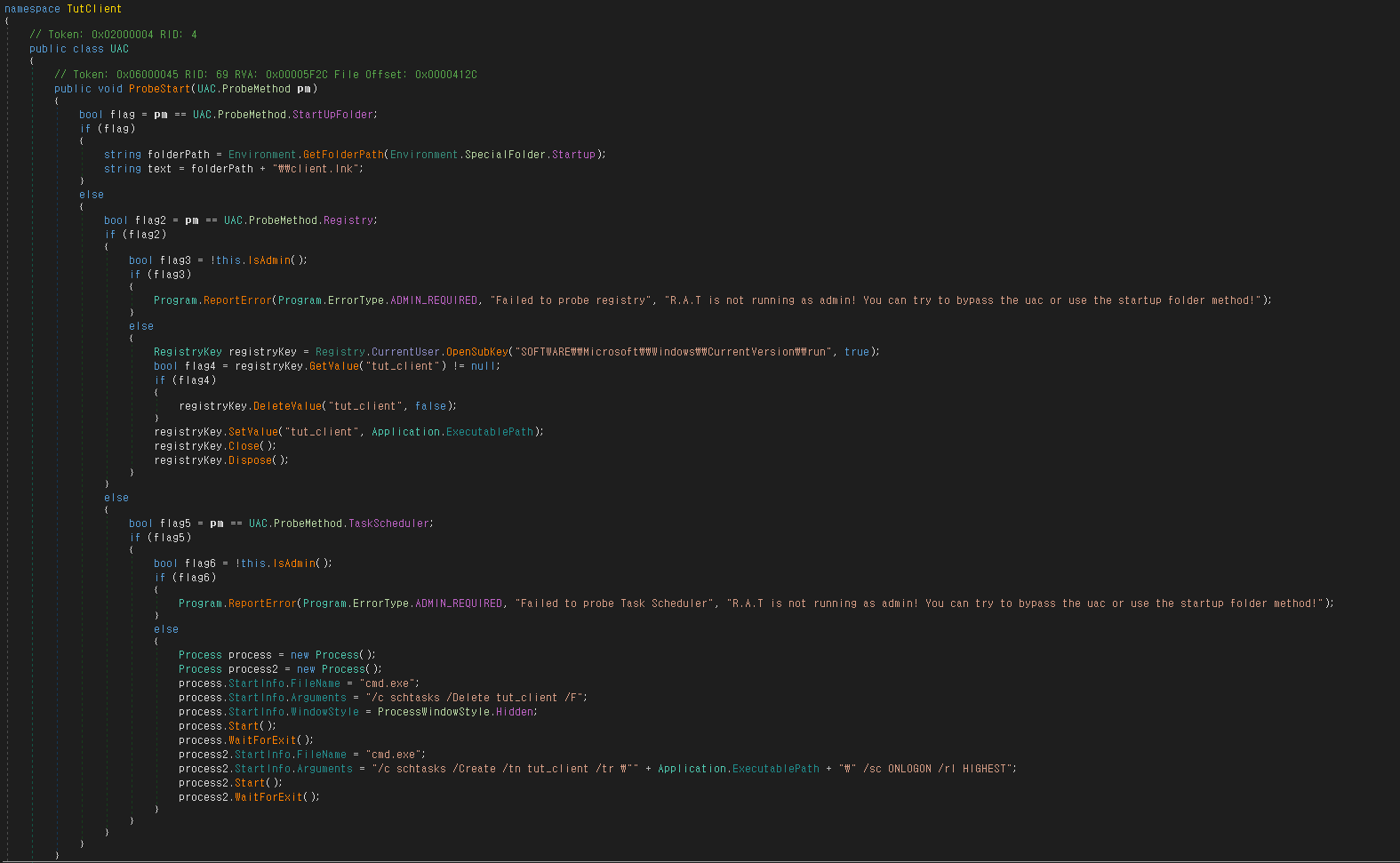1400x863 pixels.
Task: Click IsAdmin in the bool flag3 line
Action: coord(269,260)
